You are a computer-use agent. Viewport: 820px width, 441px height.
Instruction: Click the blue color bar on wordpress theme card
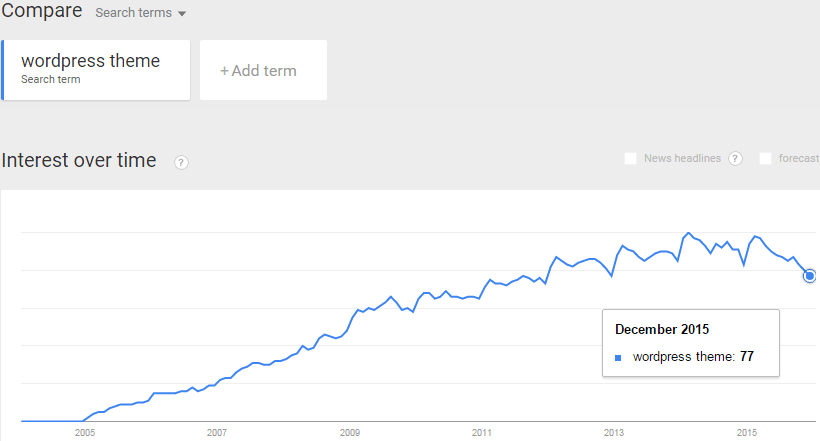[x=3, y=70]
